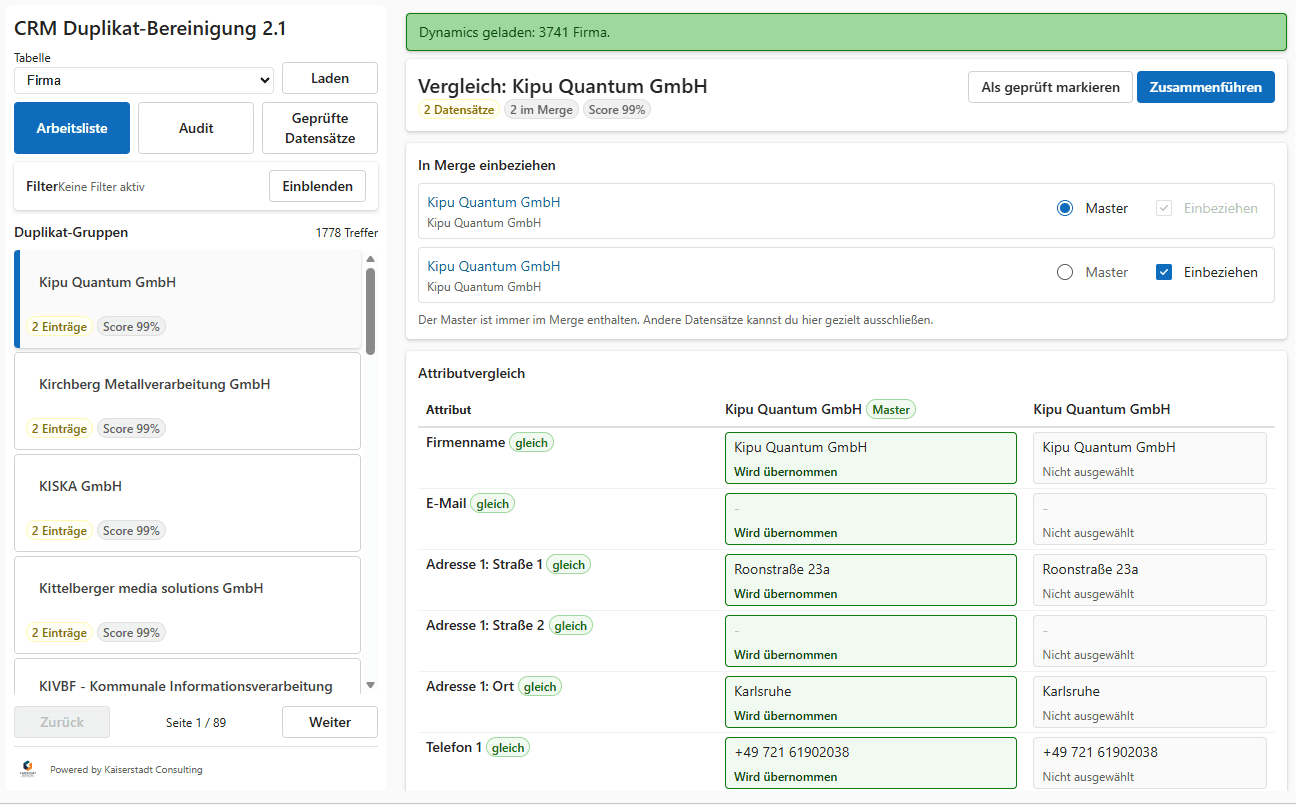Open the Kipu Quantum GmbH link in second merge row
This screenshot has width=1296, height=806.
click(x=494, y=266)
